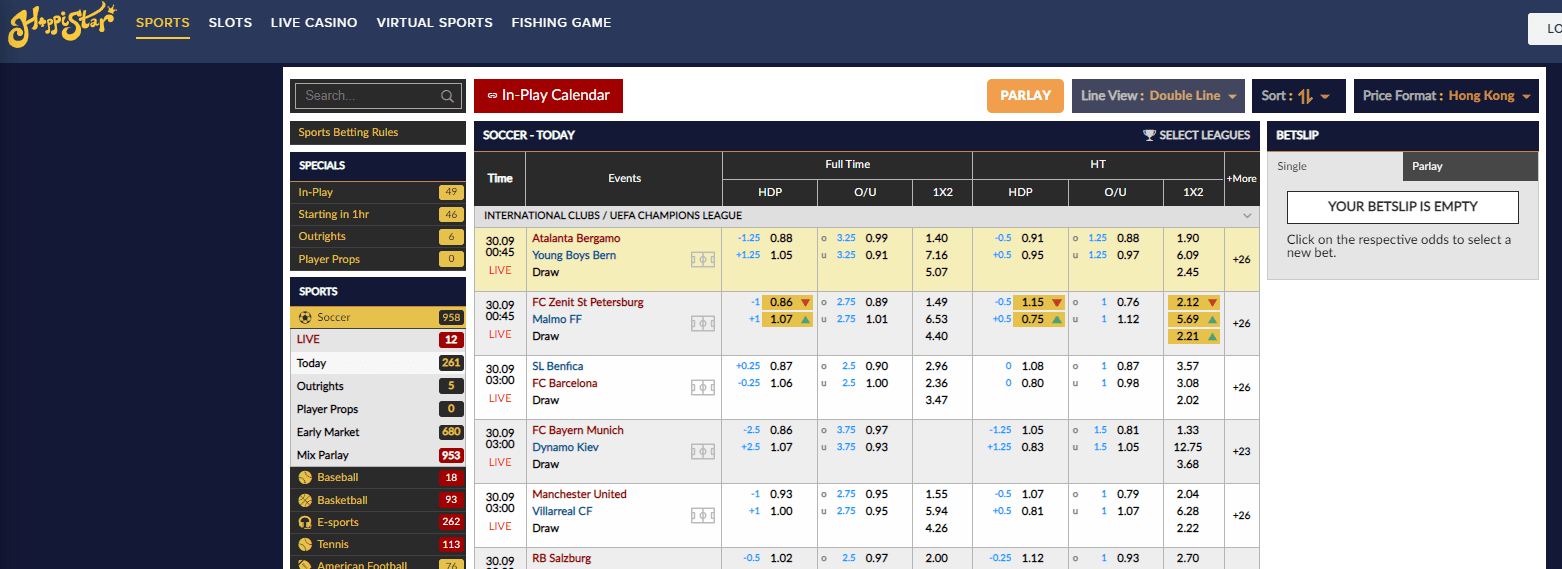Expand +26 markets for Atalanta Bergamo

tap(1242, 259)
